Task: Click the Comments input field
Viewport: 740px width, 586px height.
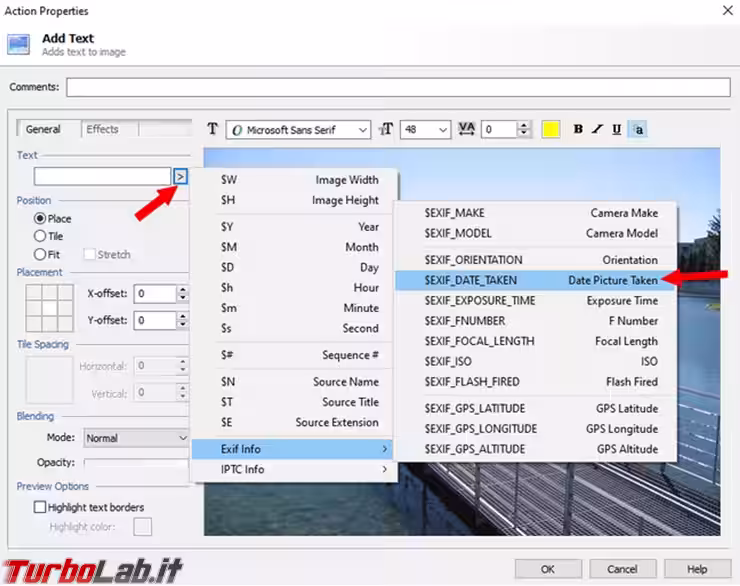Action: point(398,87)
